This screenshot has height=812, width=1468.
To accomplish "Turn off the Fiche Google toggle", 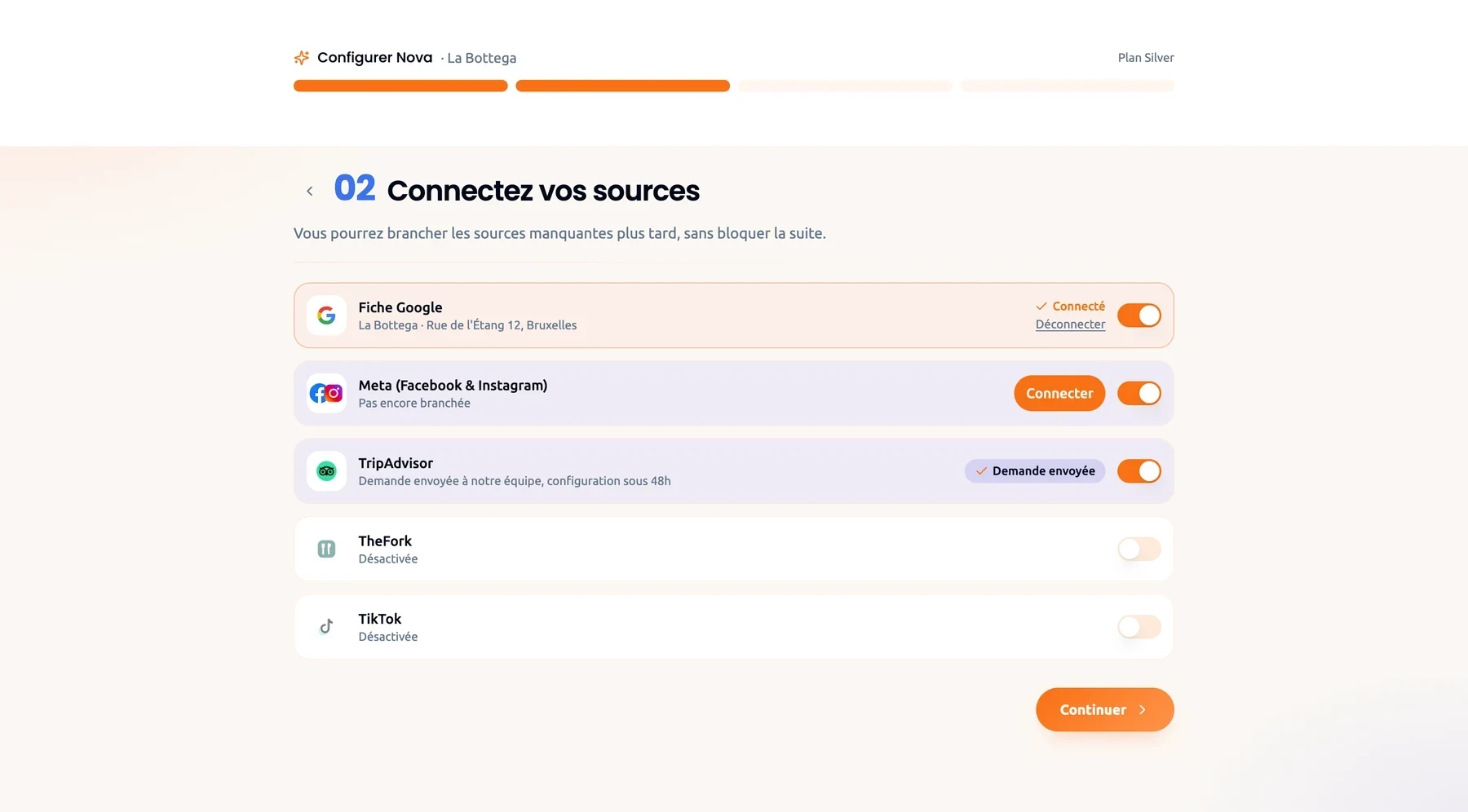I will pos(1139,316).
